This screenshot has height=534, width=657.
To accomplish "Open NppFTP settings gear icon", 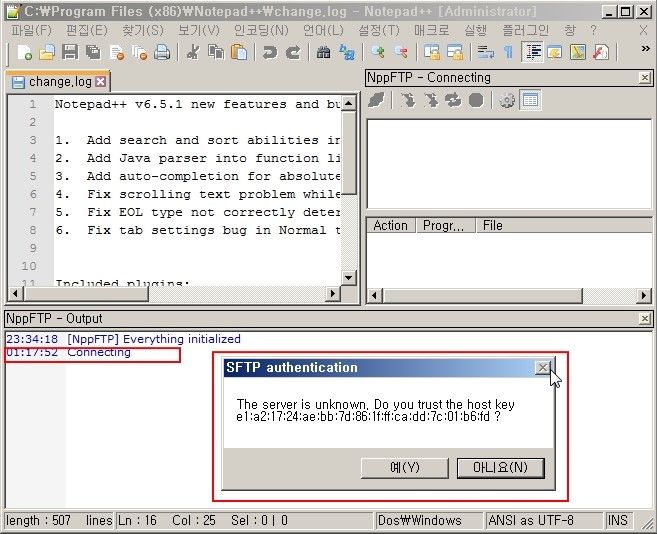I will click(507, 101).
